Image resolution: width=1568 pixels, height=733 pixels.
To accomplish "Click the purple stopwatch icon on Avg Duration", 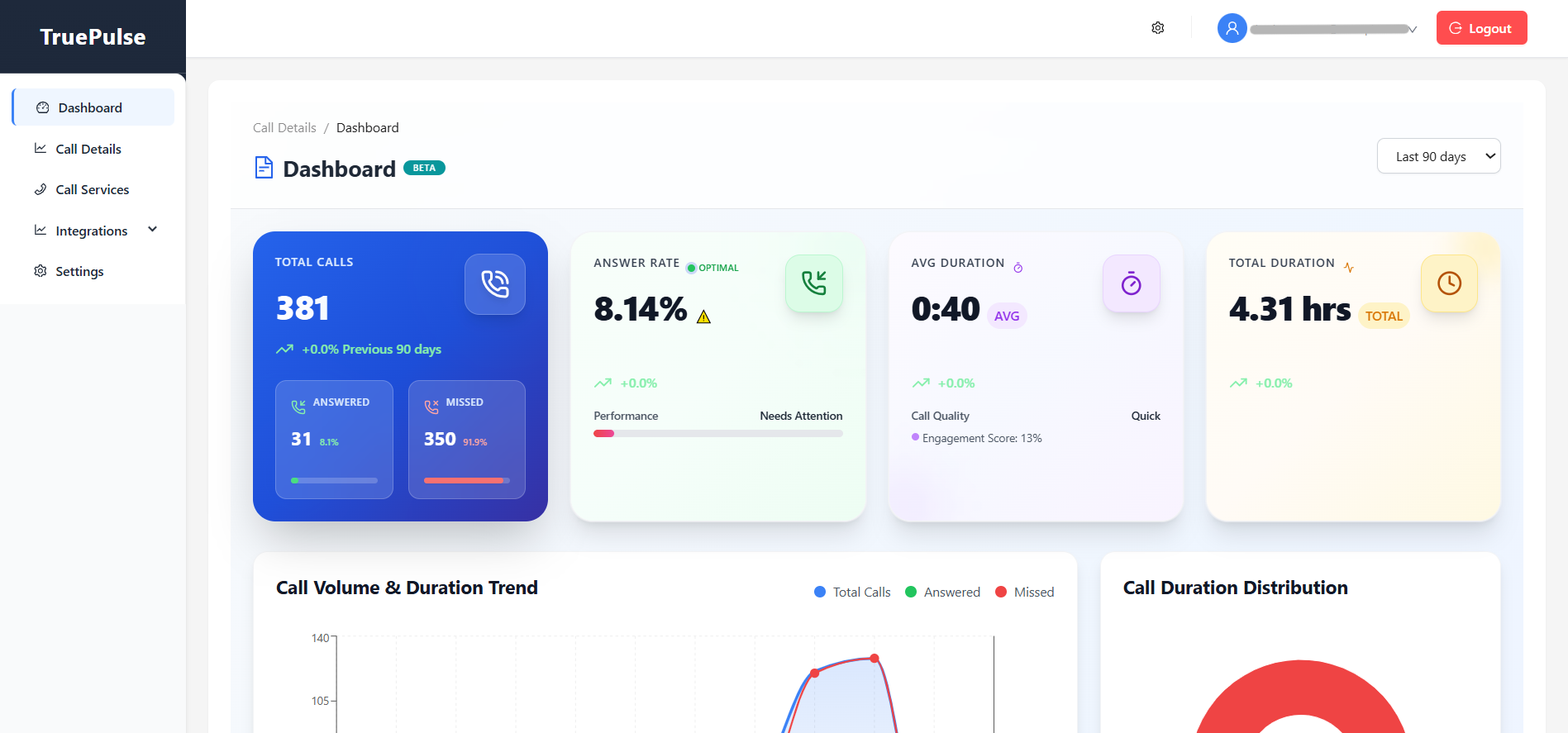I will [1131, 283].
